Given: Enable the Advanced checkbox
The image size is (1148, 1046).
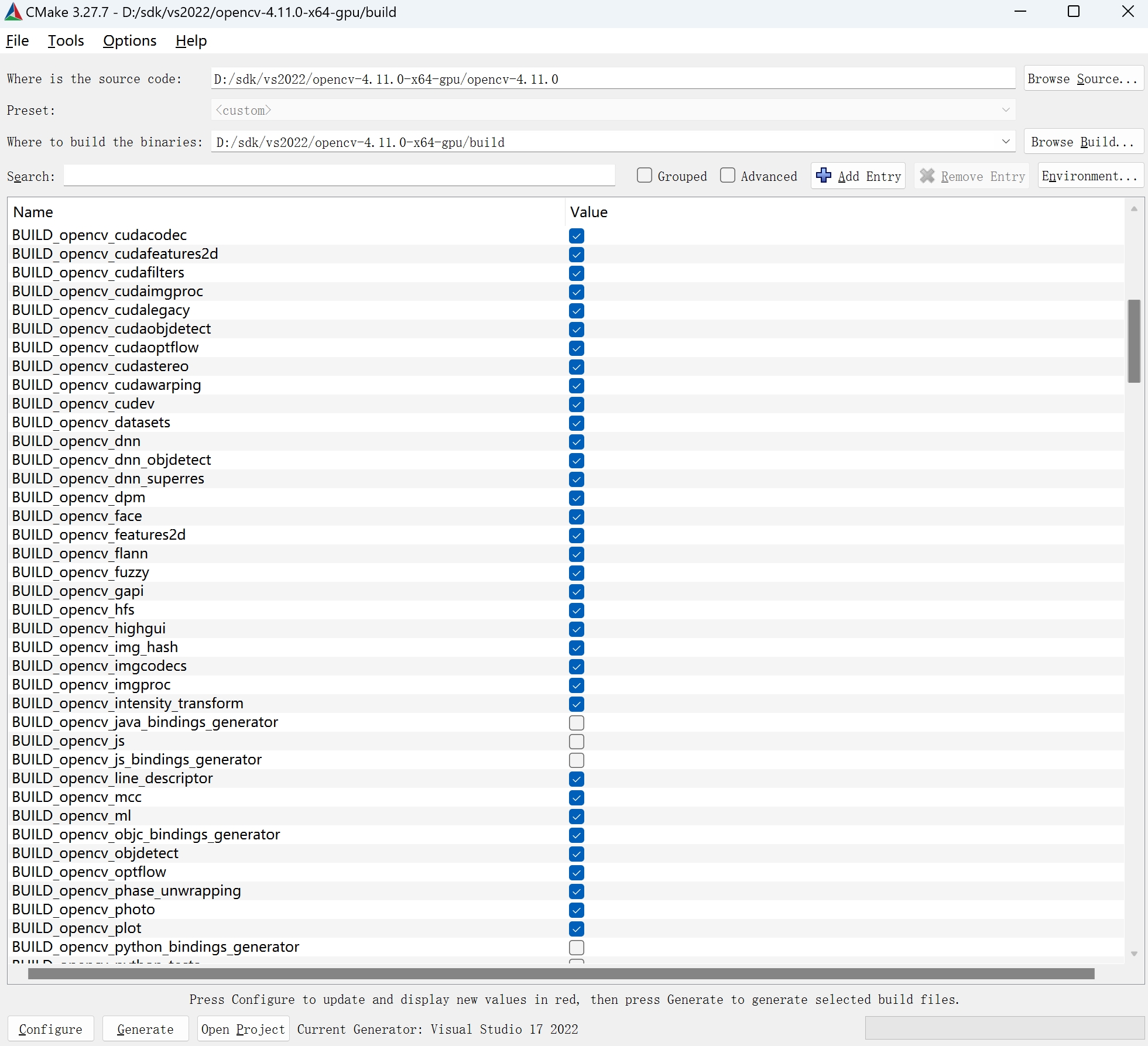Looking at the screenshot, I should [x=727, y=175].
